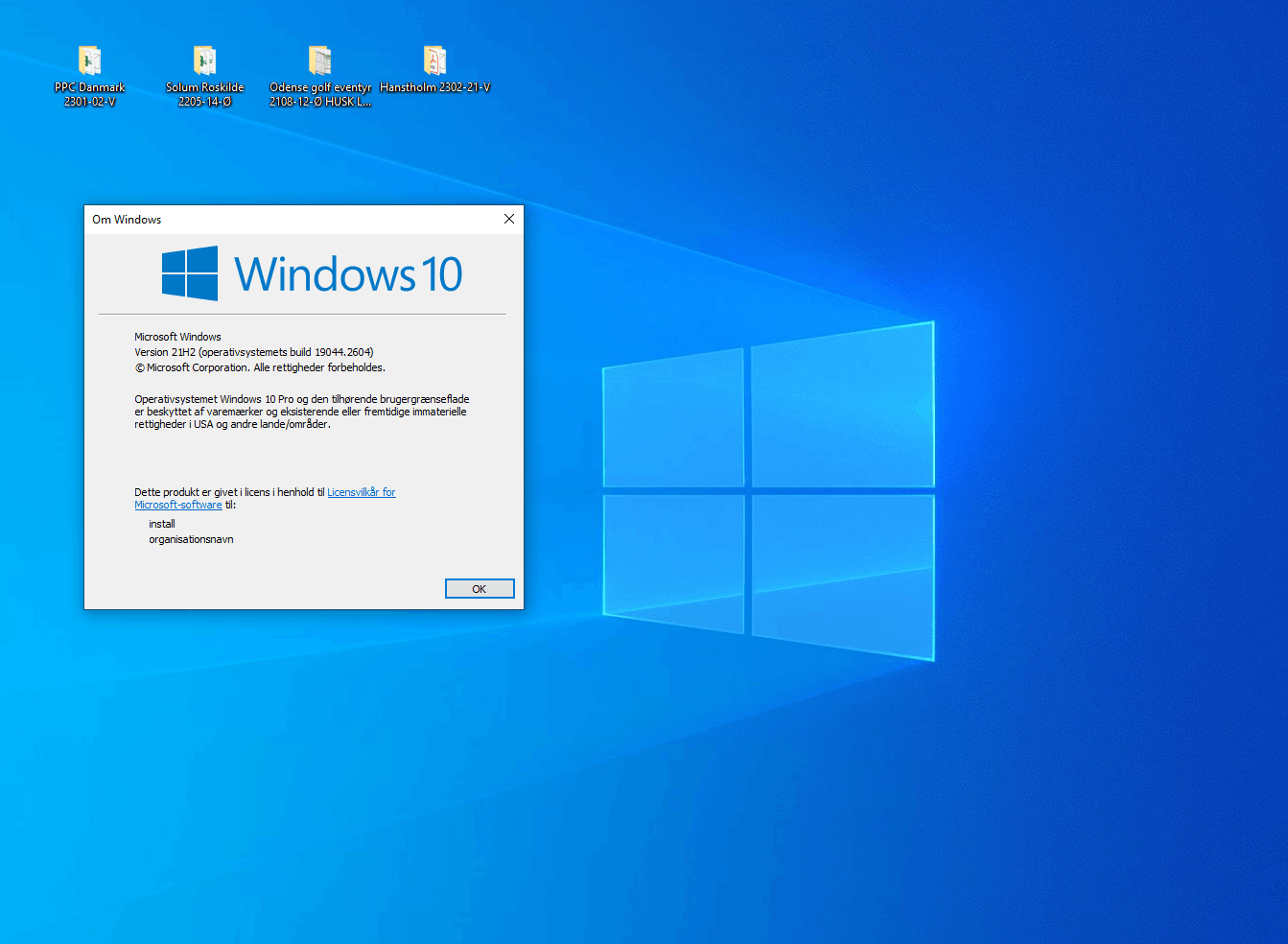
Task: Close the Om Windows dialog with X
Action: [509, 220]
